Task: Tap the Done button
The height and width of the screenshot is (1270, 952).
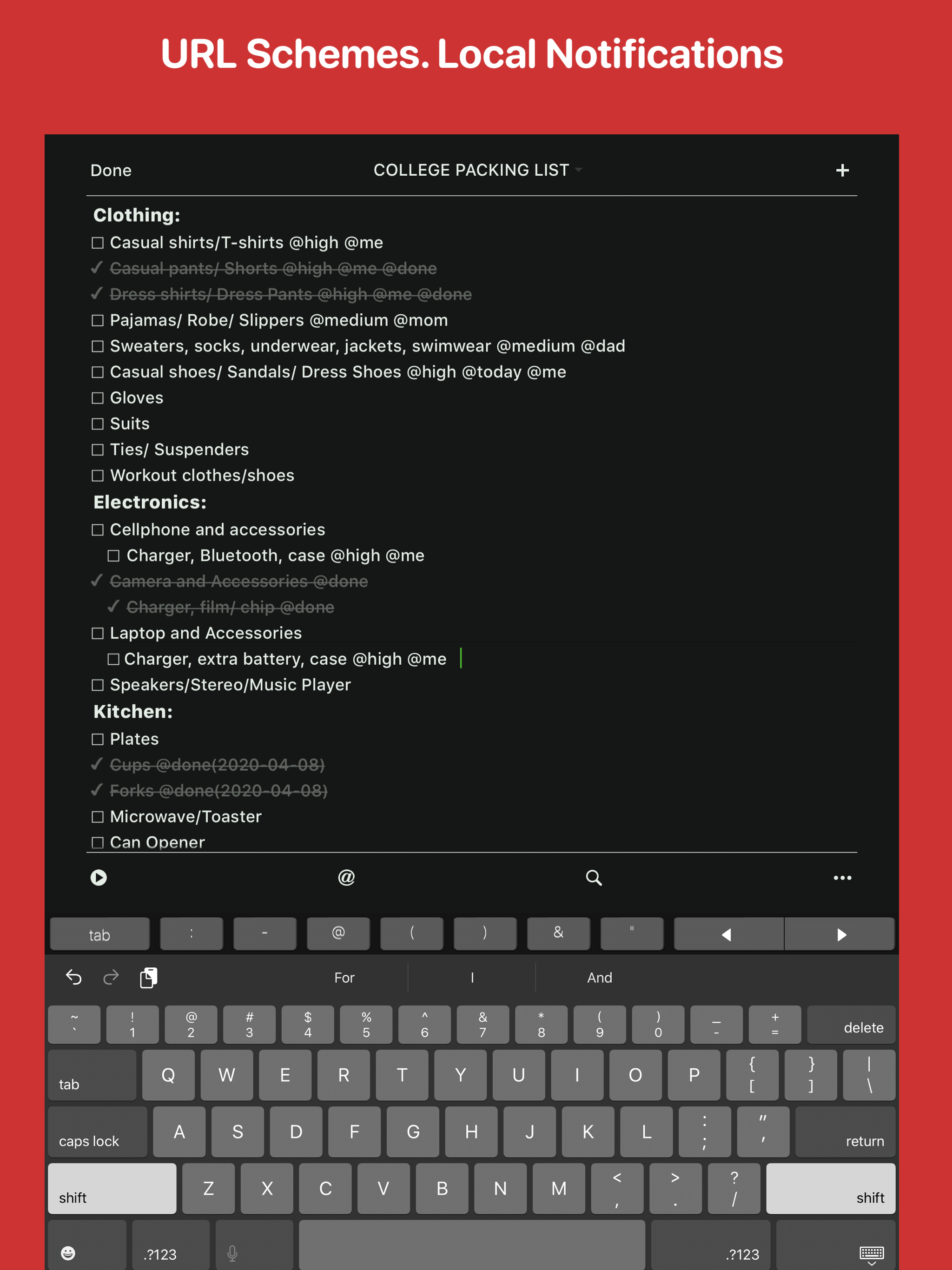Action: (x=111, y=171)
